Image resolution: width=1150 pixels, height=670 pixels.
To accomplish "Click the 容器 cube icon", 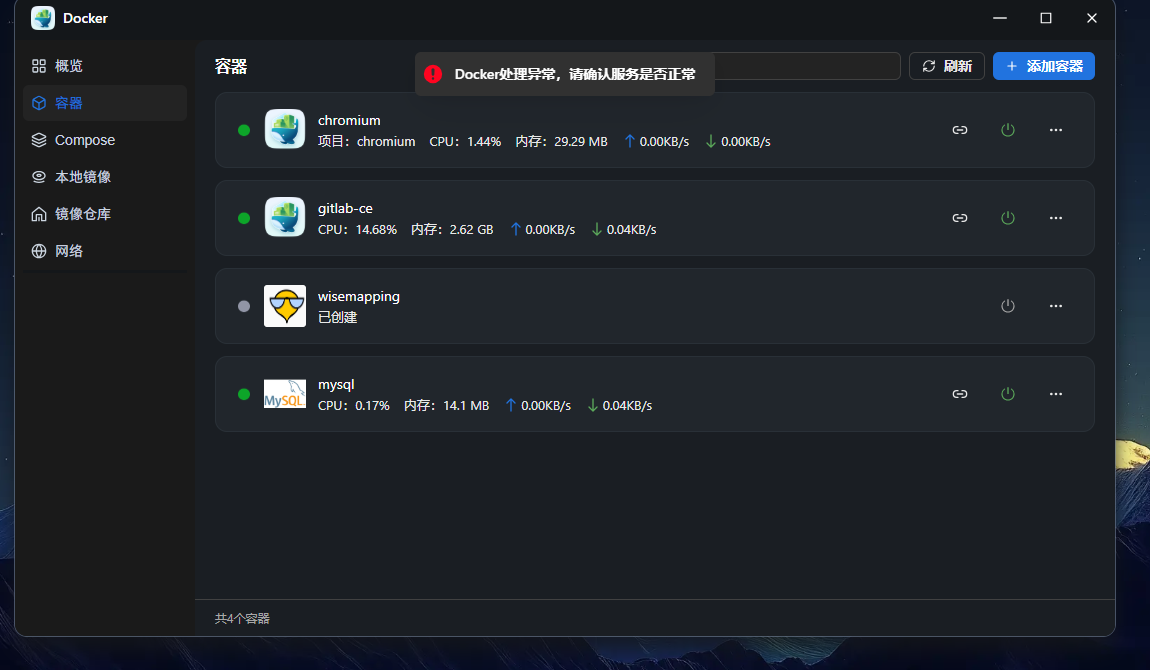I will point(39,103).
